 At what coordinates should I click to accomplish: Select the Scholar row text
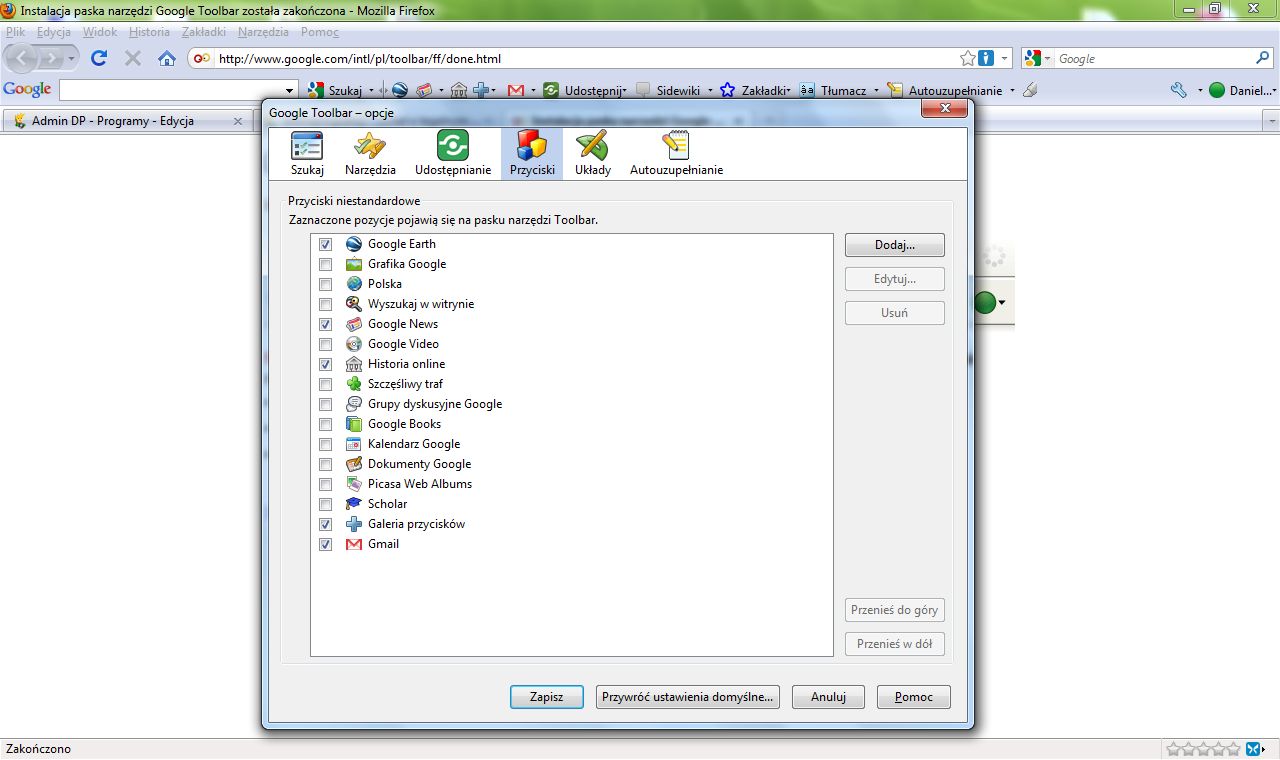pyautogui.click(x=387, y=504)
